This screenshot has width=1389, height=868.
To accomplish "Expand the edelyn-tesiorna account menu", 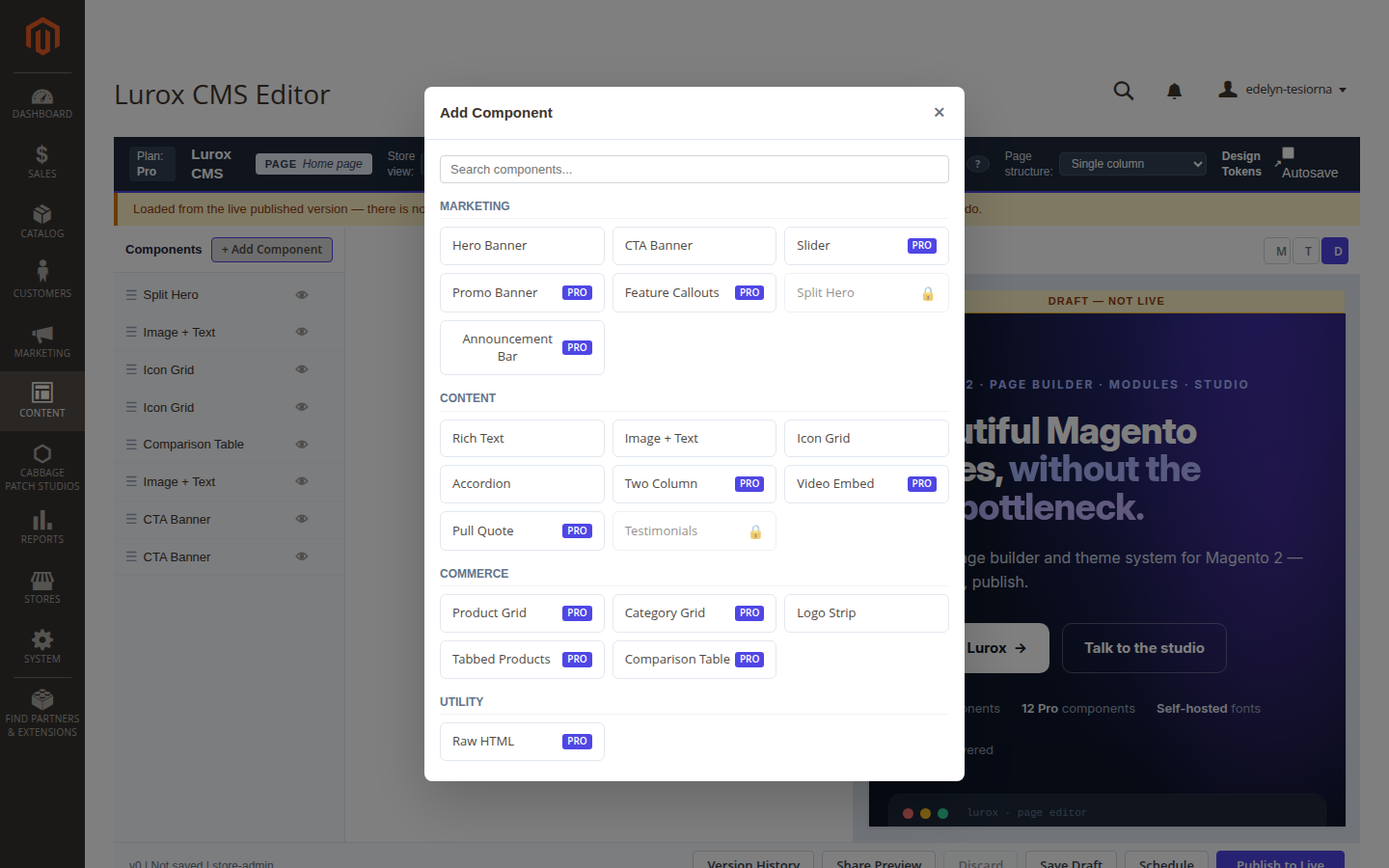I will click(x=1284, y=89).
